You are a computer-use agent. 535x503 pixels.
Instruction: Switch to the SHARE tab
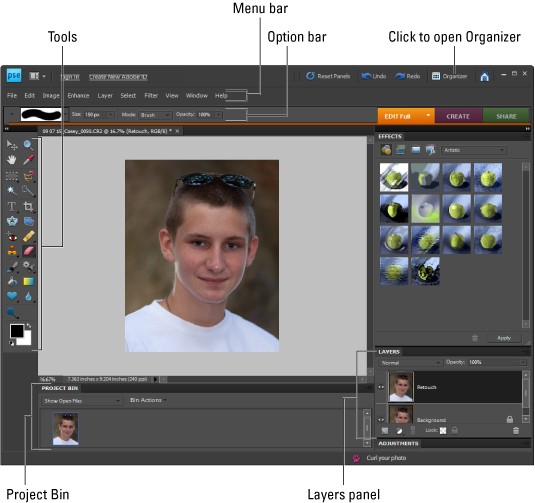pos(506,116)
